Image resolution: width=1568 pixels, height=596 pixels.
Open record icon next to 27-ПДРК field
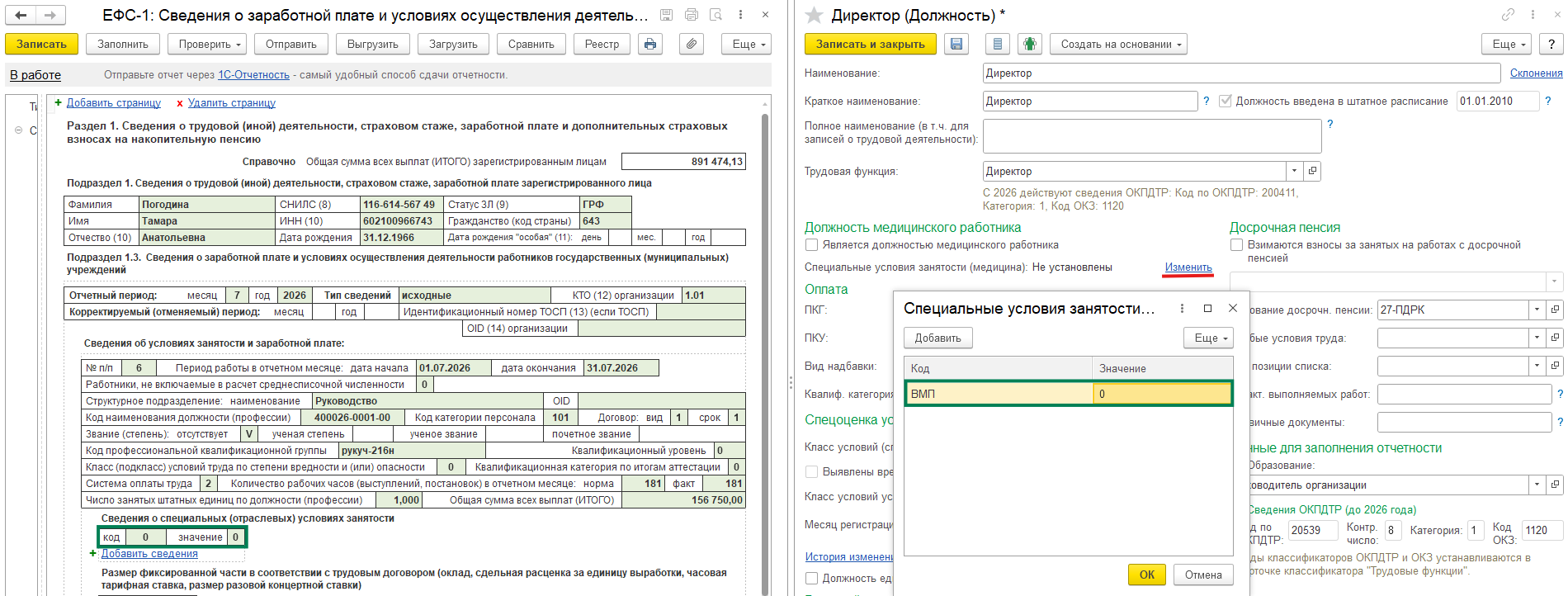1555,310
